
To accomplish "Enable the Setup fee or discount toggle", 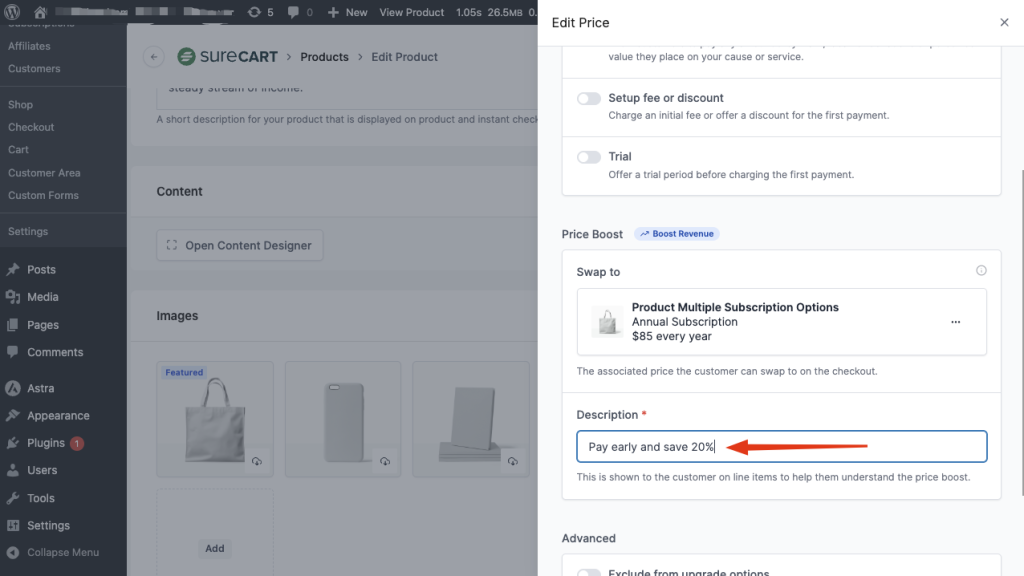I will point(589,99).
